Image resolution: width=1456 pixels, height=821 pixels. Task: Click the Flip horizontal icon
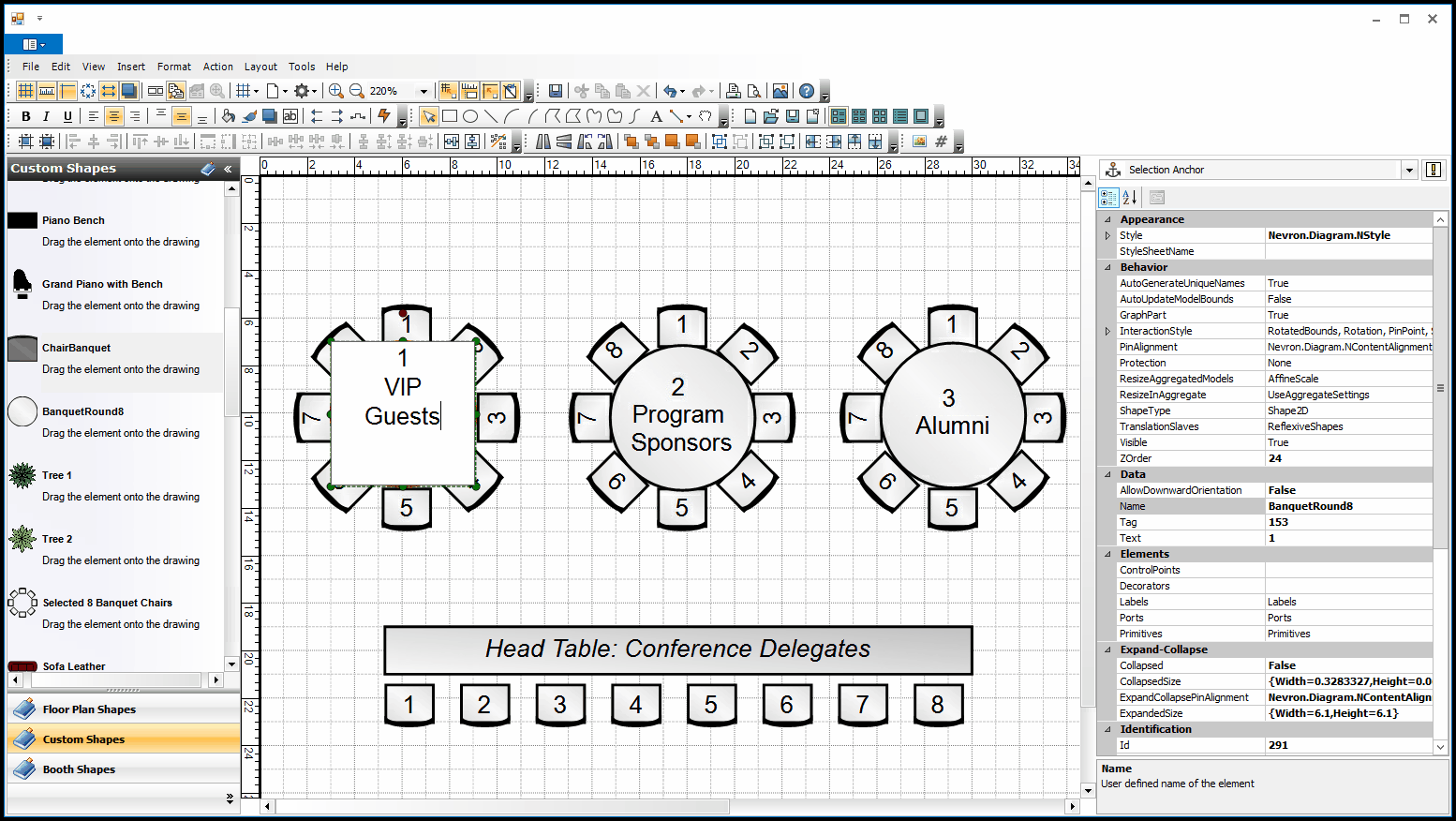tap(543, 142)
